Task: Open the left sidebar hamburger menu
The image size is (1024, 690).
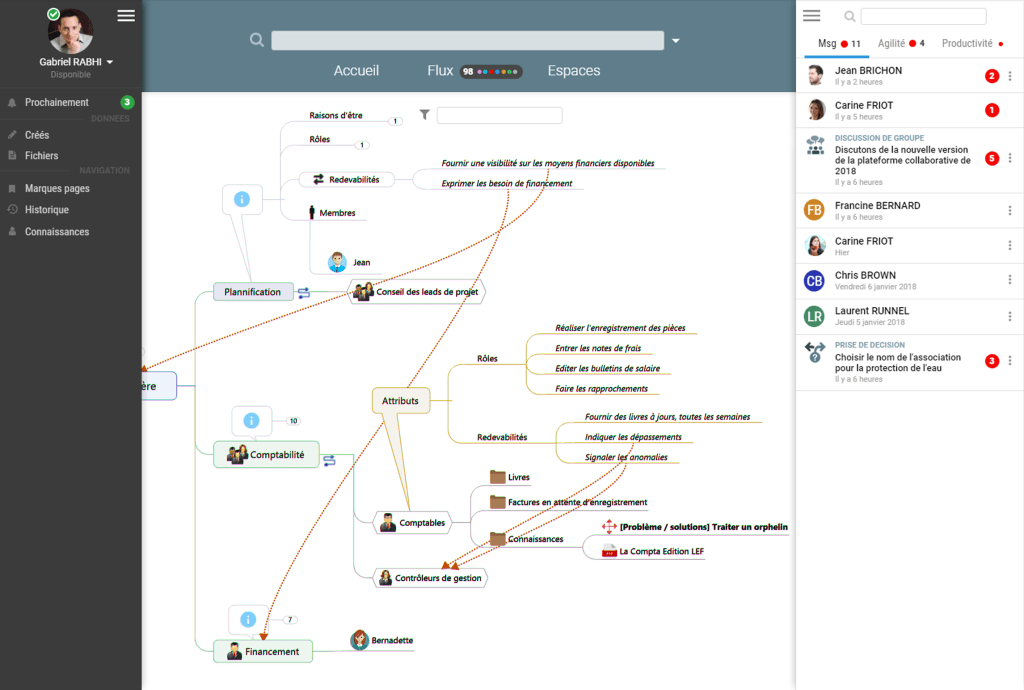Action: click(126, 15)
